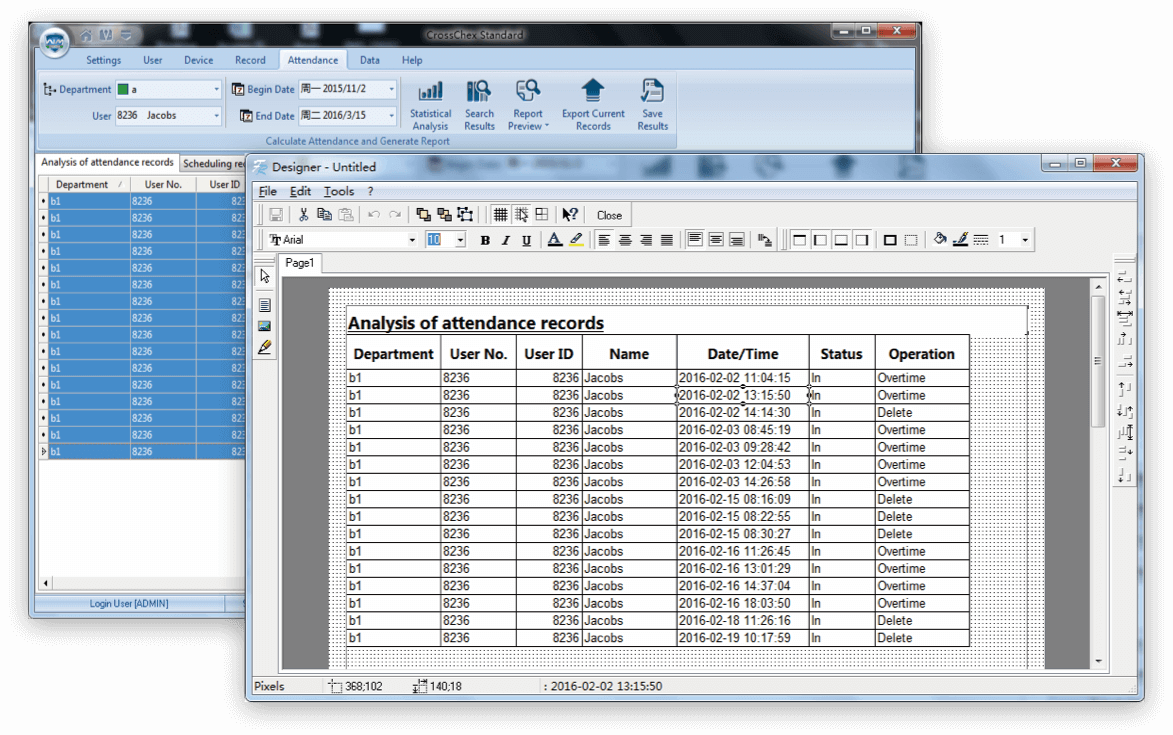
Task: Cut the selection using the scissors icon
Action: [x=303, y=214]
